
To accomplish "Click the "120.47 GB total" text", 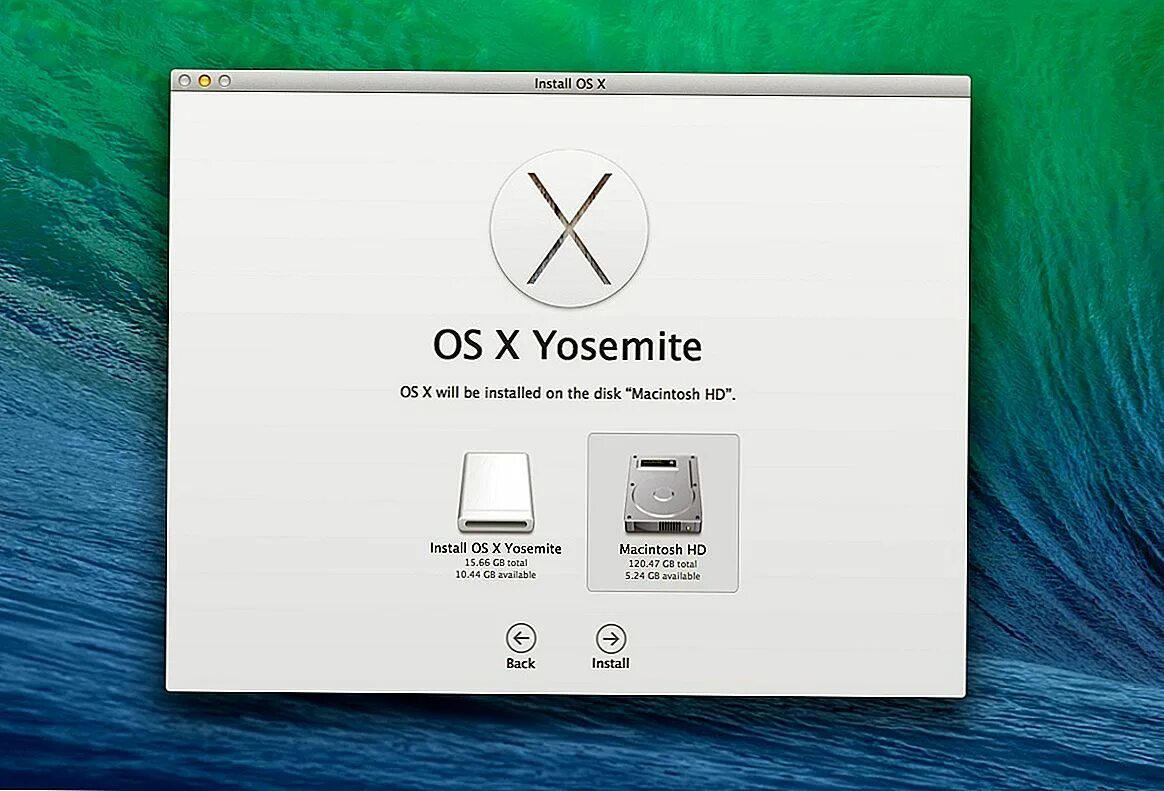I will (663, 564).
